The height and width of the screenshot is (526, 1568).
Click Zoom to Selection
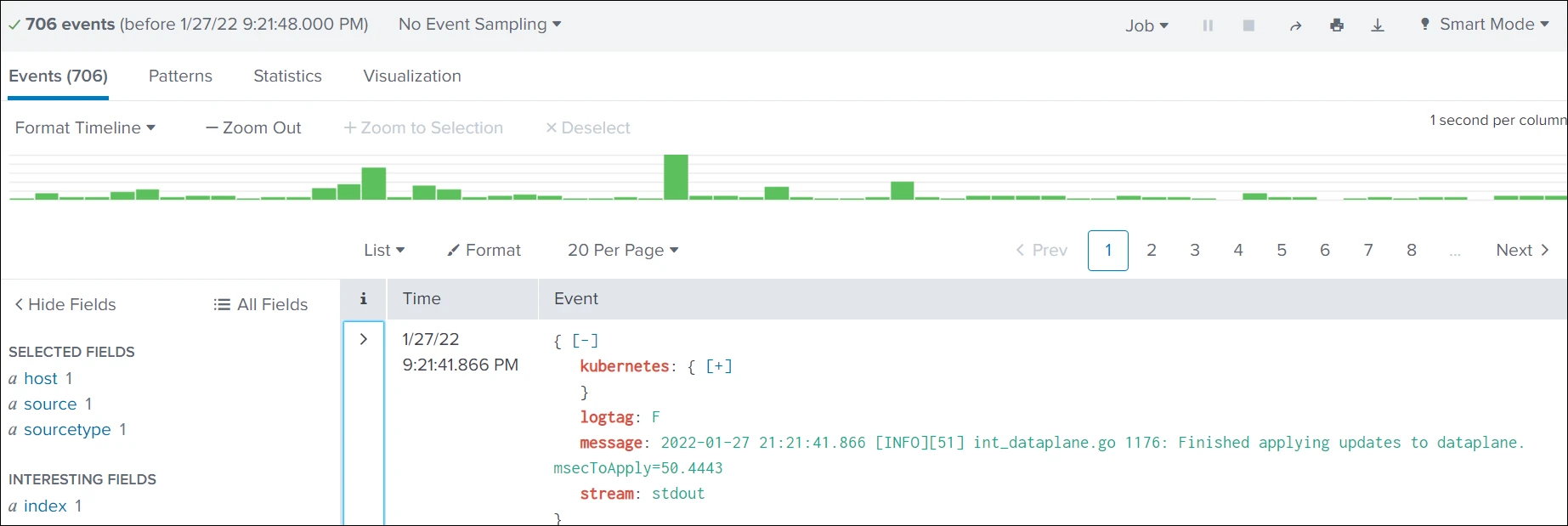(423, 127)
